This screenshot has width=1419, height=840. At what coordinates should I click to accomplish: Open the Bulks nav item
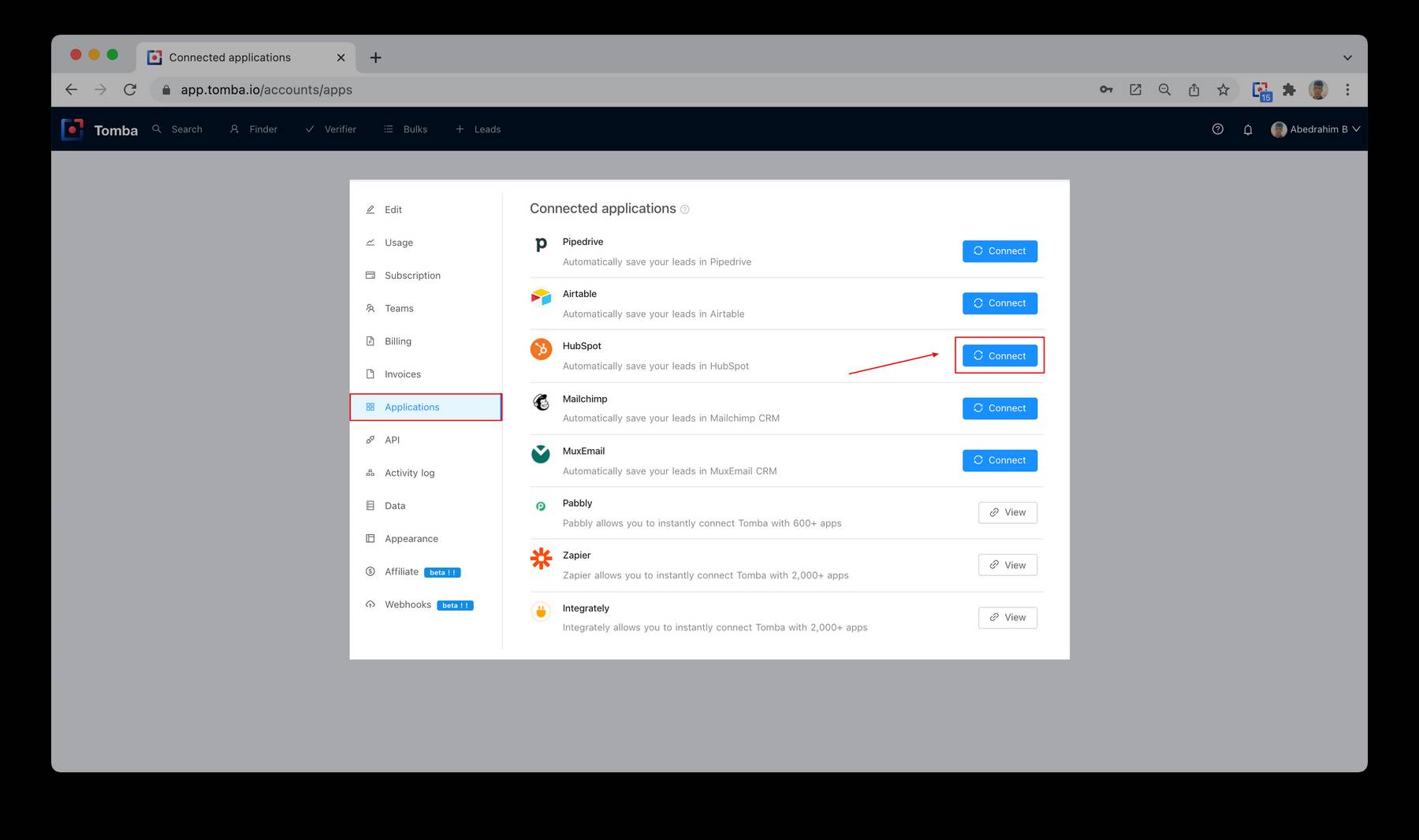[x=405, y=129]
